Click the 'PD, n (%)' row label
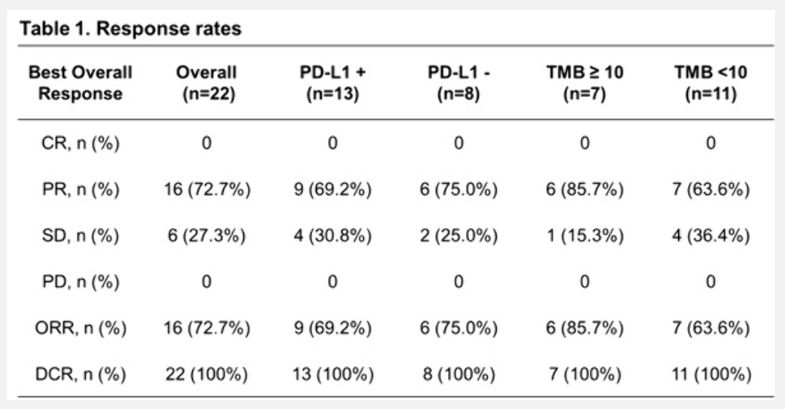Screen dimensions: 785x409 pos(80,284)
